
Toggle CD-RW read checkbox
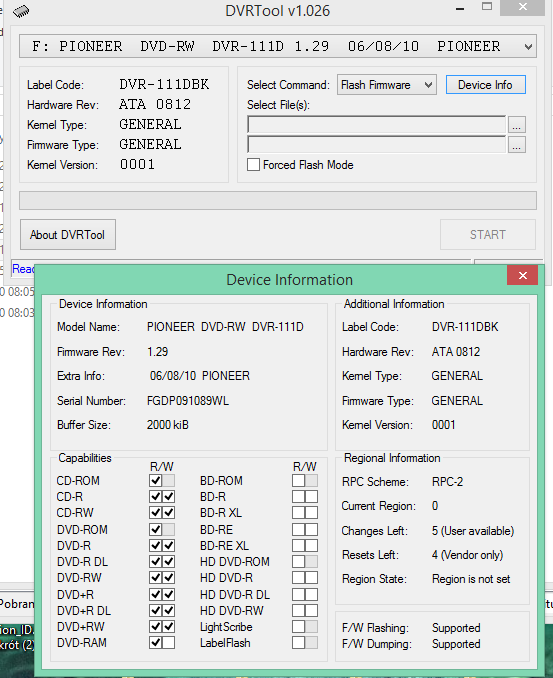coord(156,513)
